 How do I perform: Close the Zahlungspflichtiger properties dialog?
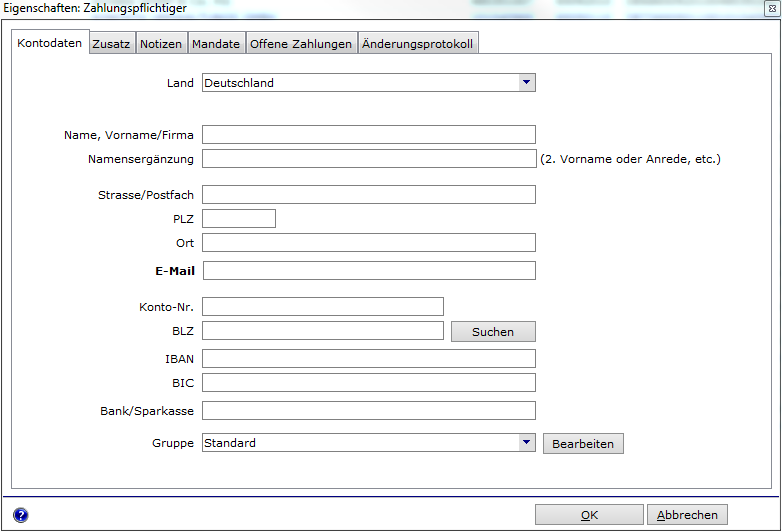coord(772,8)
